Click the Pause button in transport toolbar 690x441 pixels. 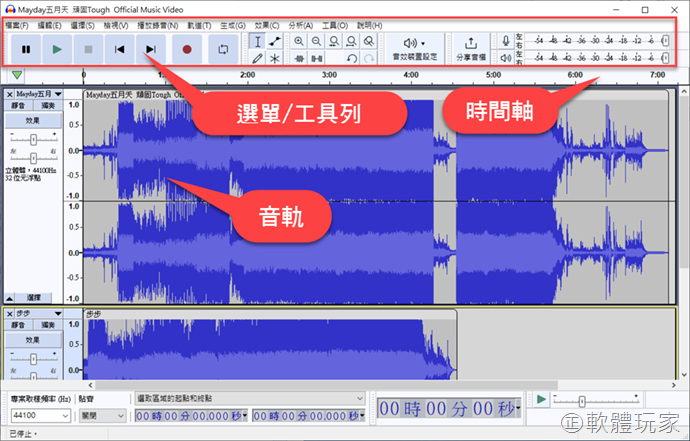point(26,48)
